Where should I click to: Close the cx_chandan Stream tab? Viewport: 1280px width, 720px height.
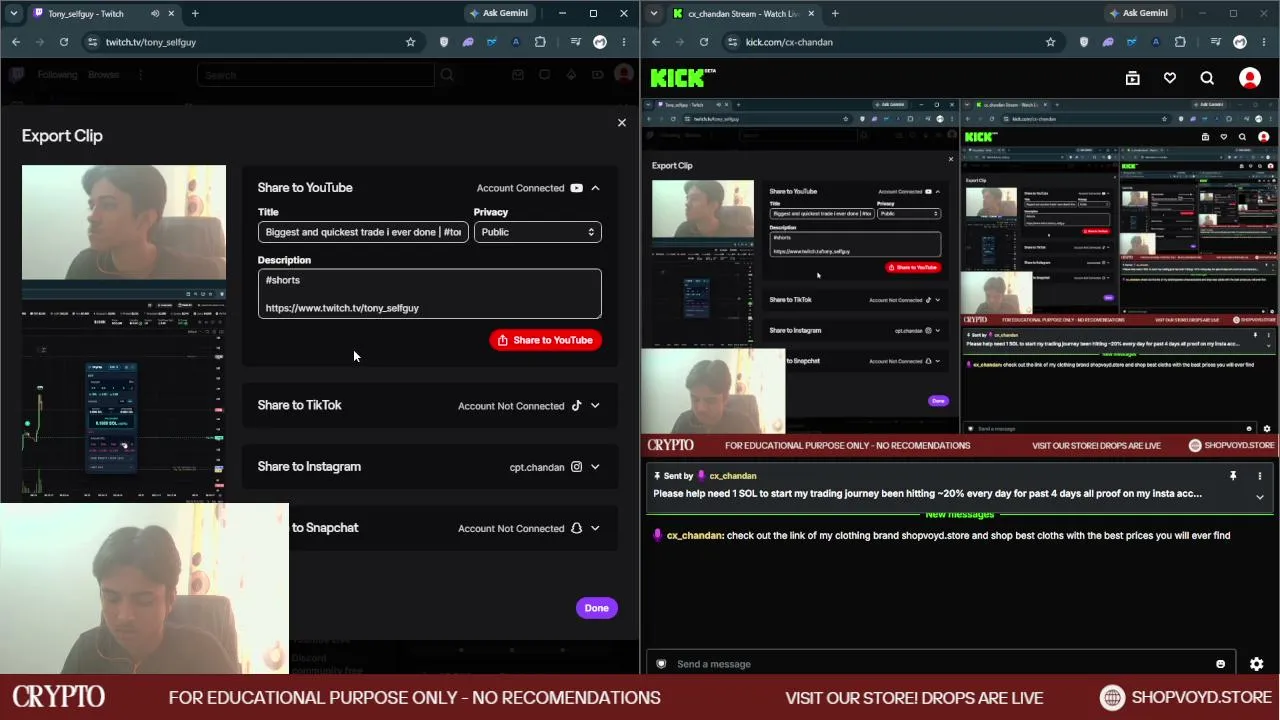(x=811, y=14)
